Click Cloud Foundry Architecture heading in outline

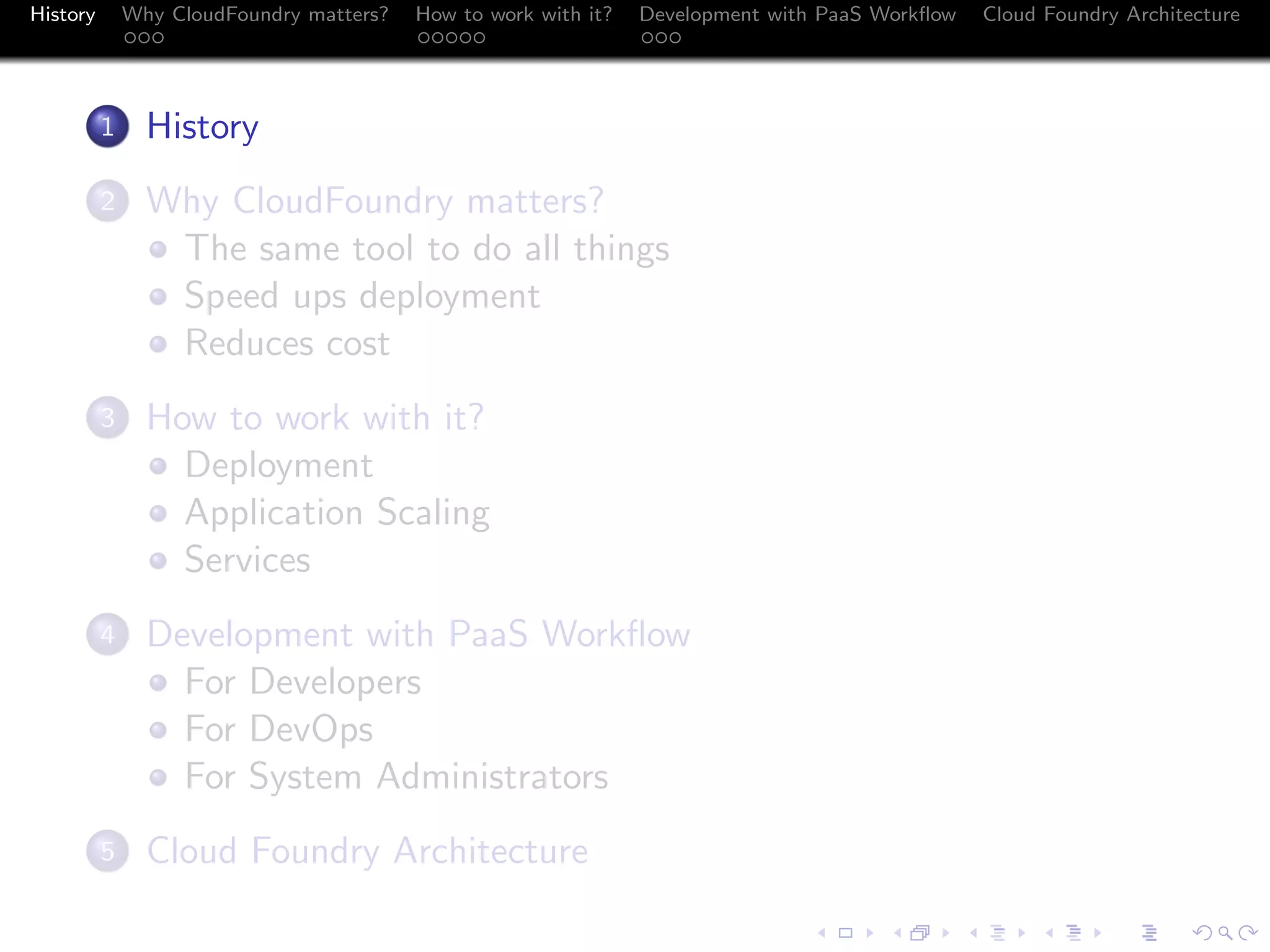367,850
